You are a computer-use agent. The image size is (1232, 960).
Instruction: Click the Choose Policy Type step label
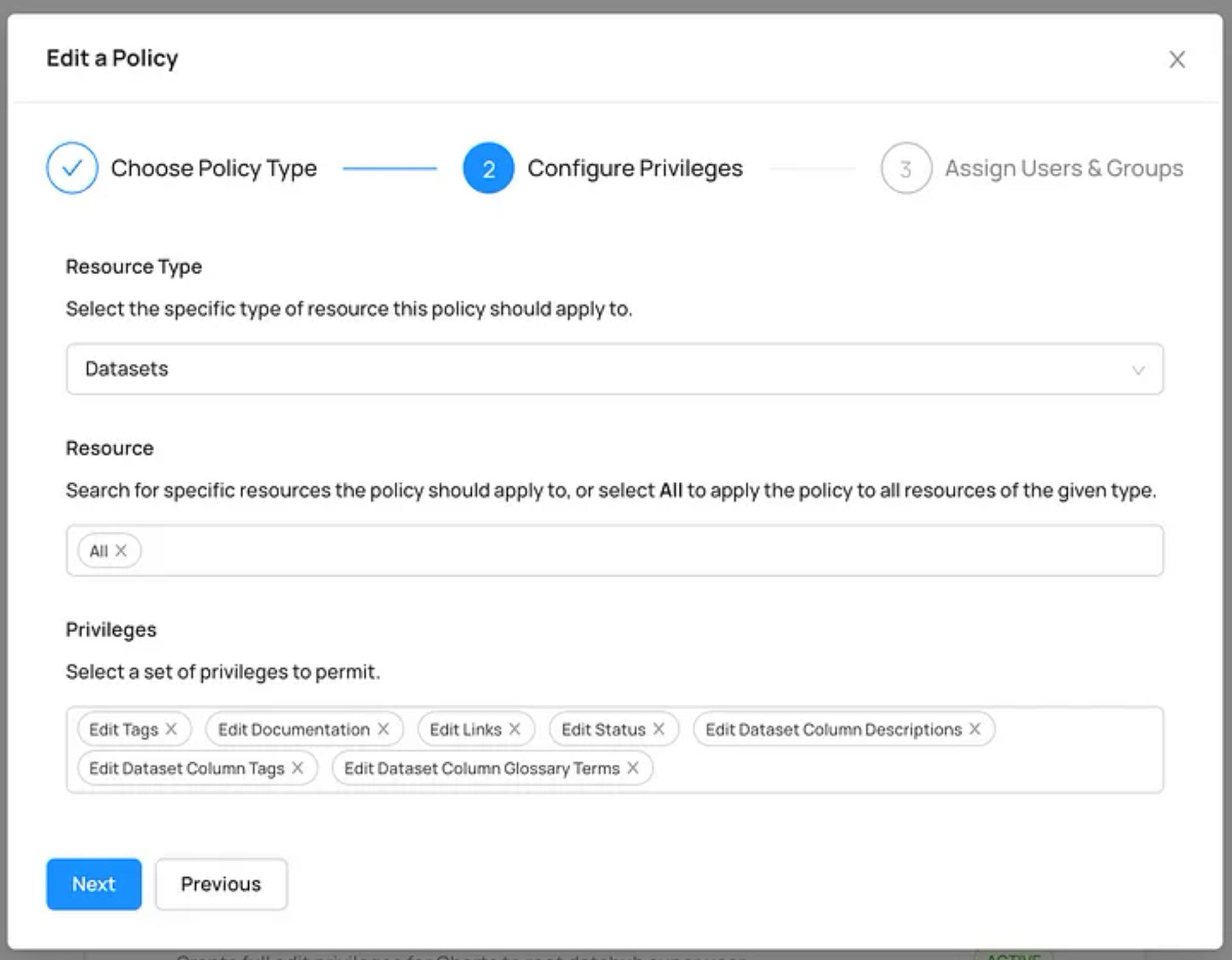click(214, 168)
